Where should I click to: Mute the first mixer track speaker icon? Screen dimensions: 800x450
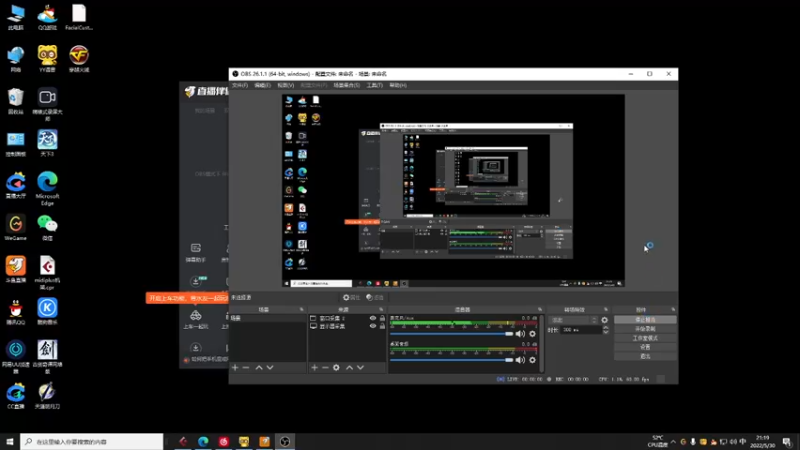pos(520,334)
